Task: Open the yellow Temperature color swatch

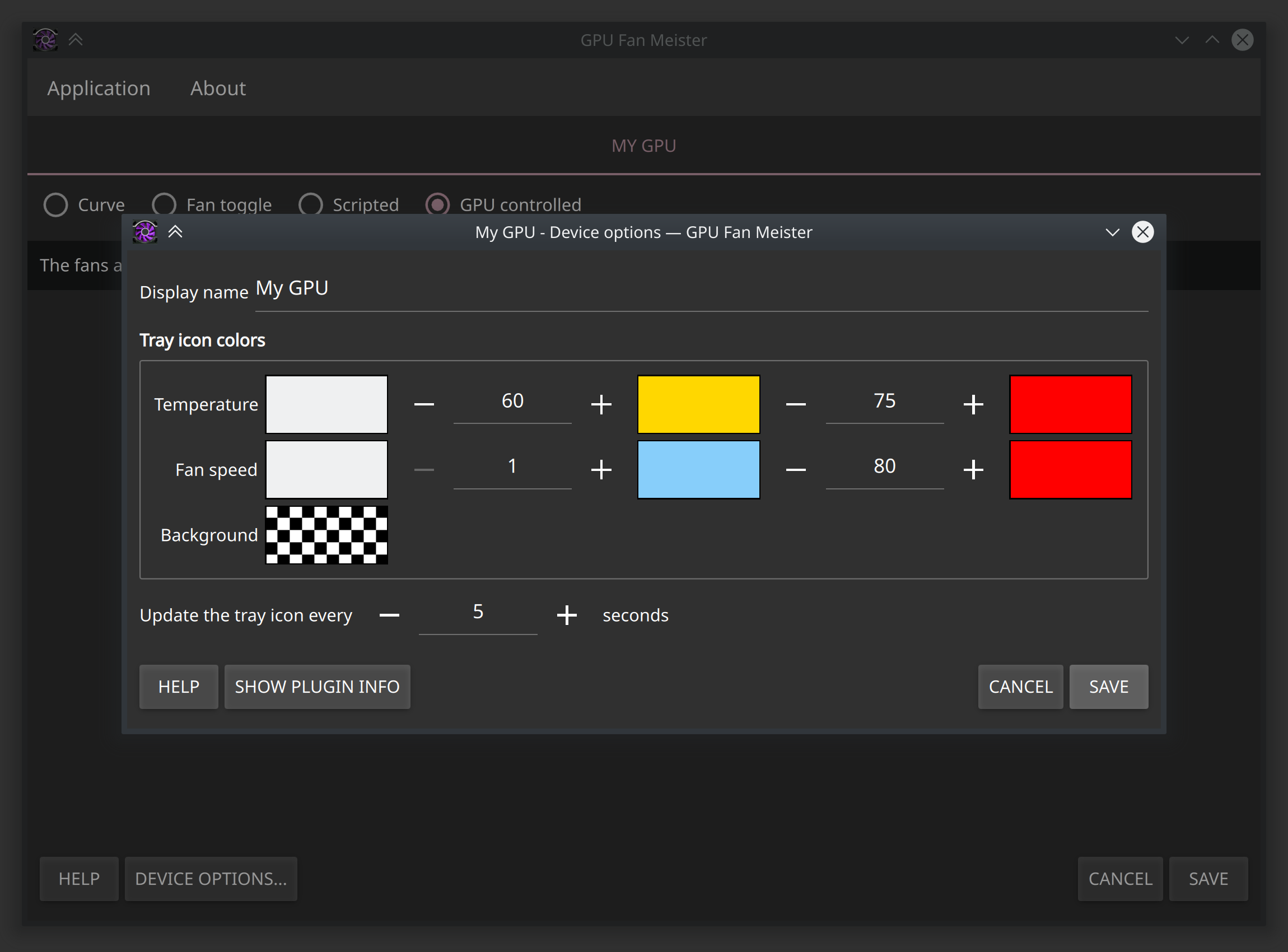Action: click(698, 404)
